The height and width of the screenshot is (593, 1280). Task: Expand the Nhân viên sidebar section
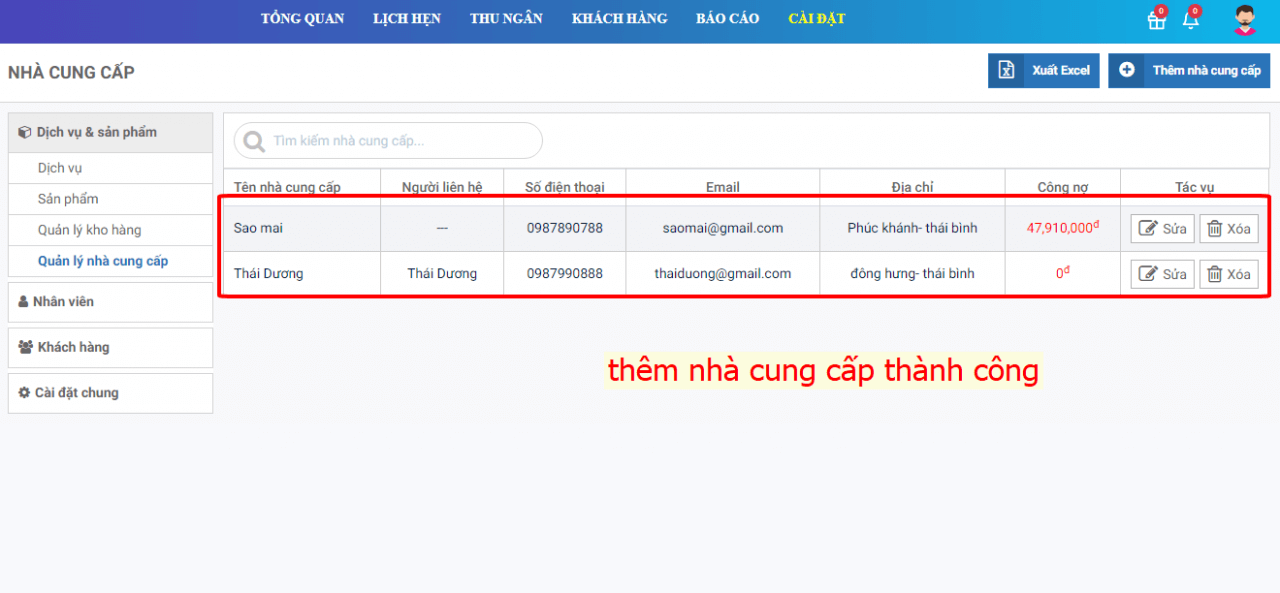pos(110,302)
